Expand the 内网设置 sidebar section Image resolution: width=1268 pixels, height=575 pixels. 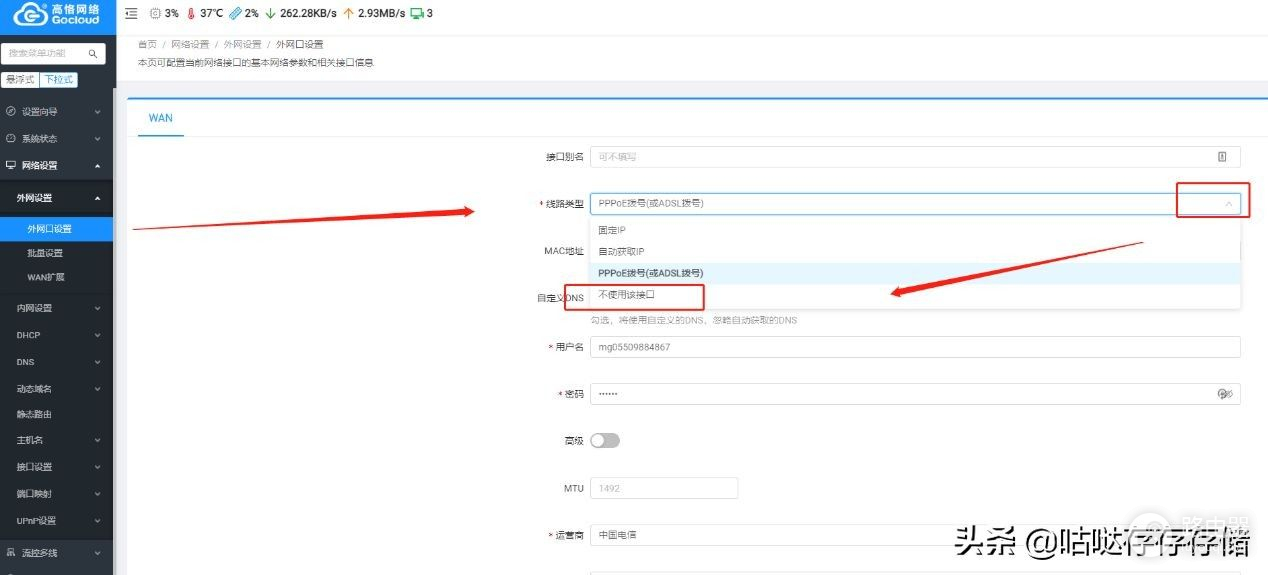56,308
